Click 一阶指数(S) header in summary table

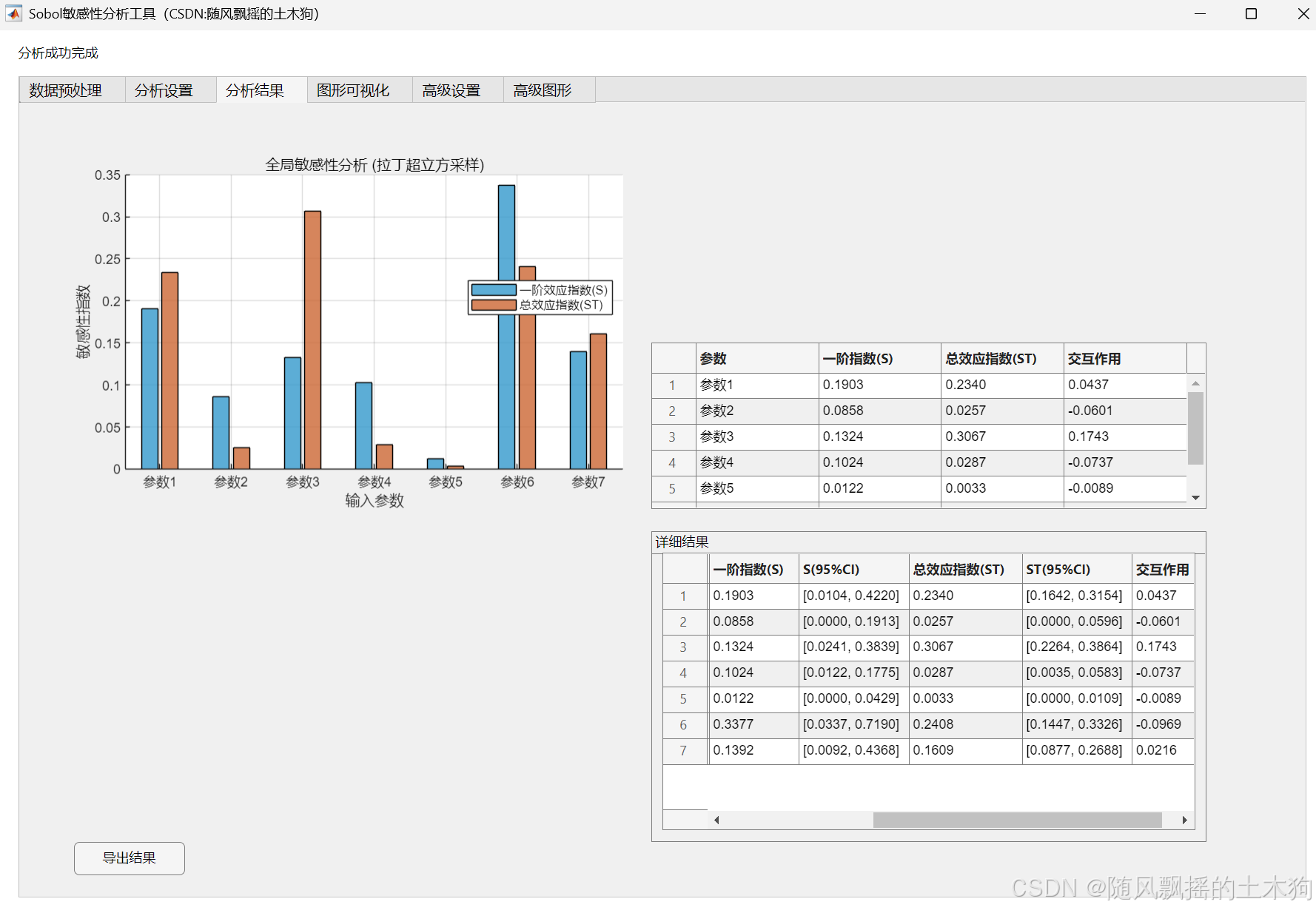point(880,359)
